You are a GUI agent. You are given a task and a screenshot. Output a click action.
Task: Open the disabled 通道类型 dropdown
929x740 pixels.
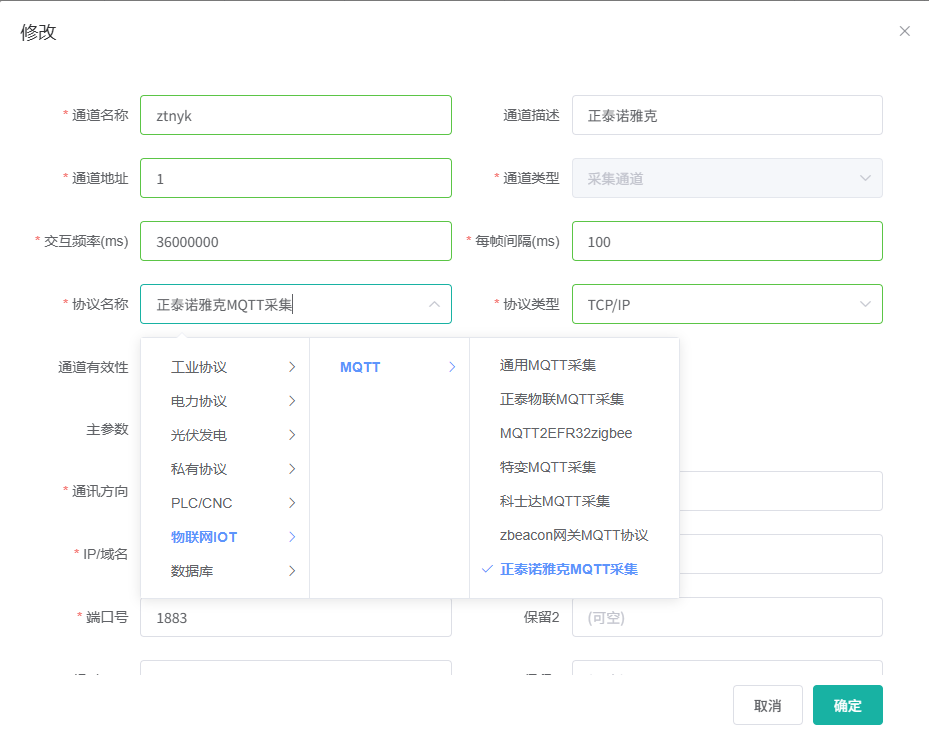pos(865,178)
